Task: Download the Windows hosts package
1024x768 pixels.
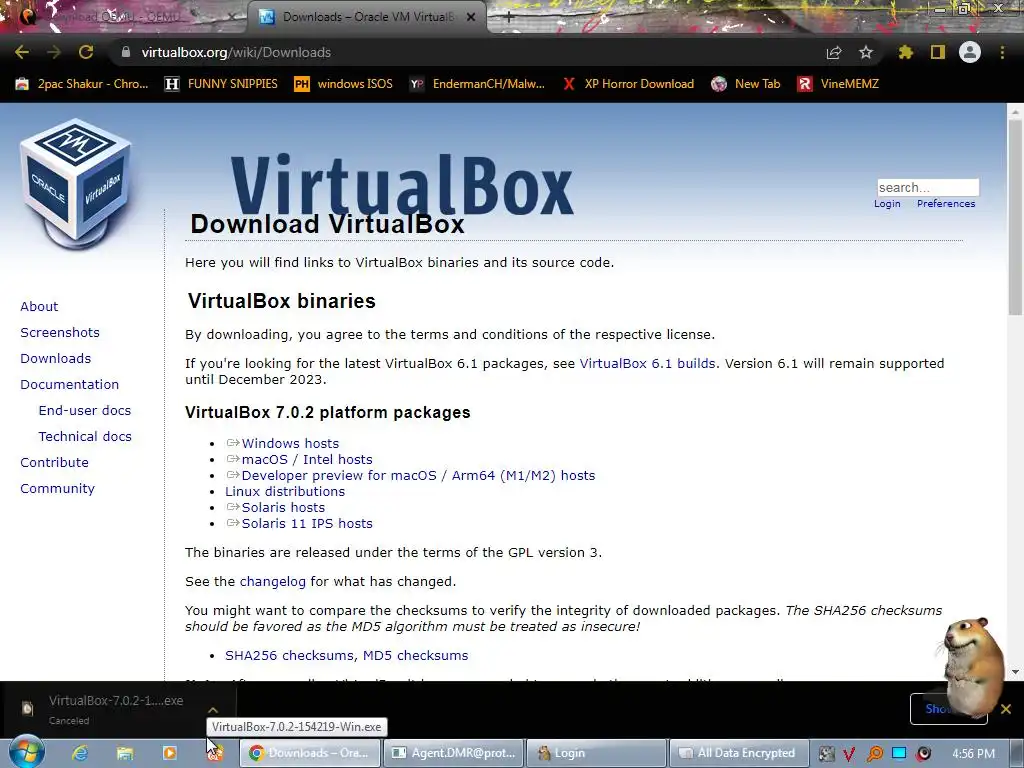Action: click(x=290, y=443)
